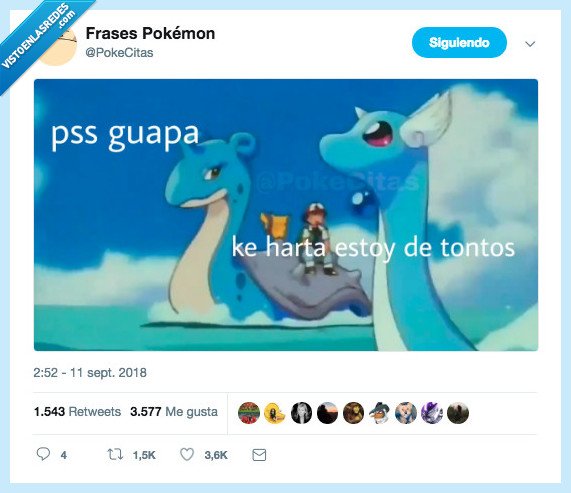The width and height of the screenshot is (571, 493).
Task: Open the yellow duck liker avatar
Action: tap(275, 413)
